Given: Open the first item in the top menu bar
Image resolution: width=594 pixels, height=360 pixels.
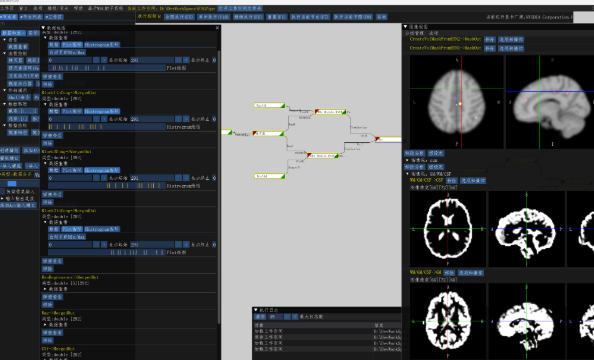Looking at the screenshot, I should (x=7, y=8).
